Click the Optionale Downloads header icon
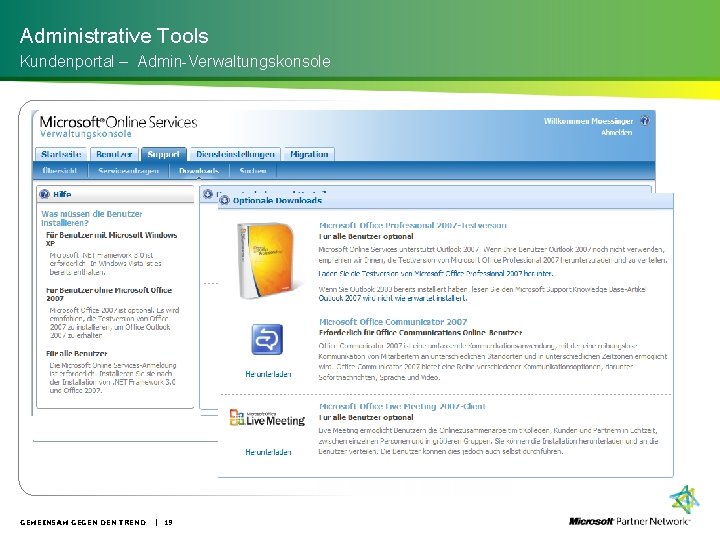This screenshot has height=540, width=720. 225,200
